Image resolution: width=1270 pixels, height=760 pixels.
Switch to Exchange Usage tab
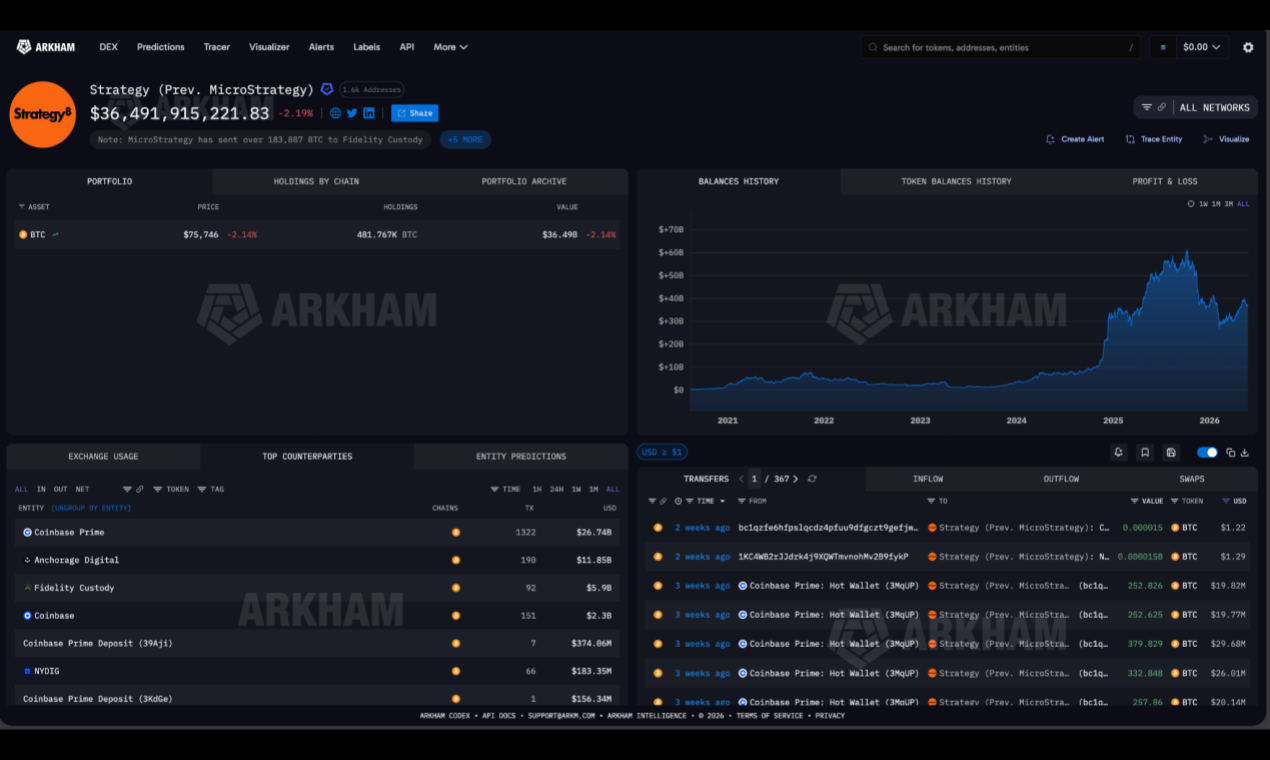coord(103,456)
